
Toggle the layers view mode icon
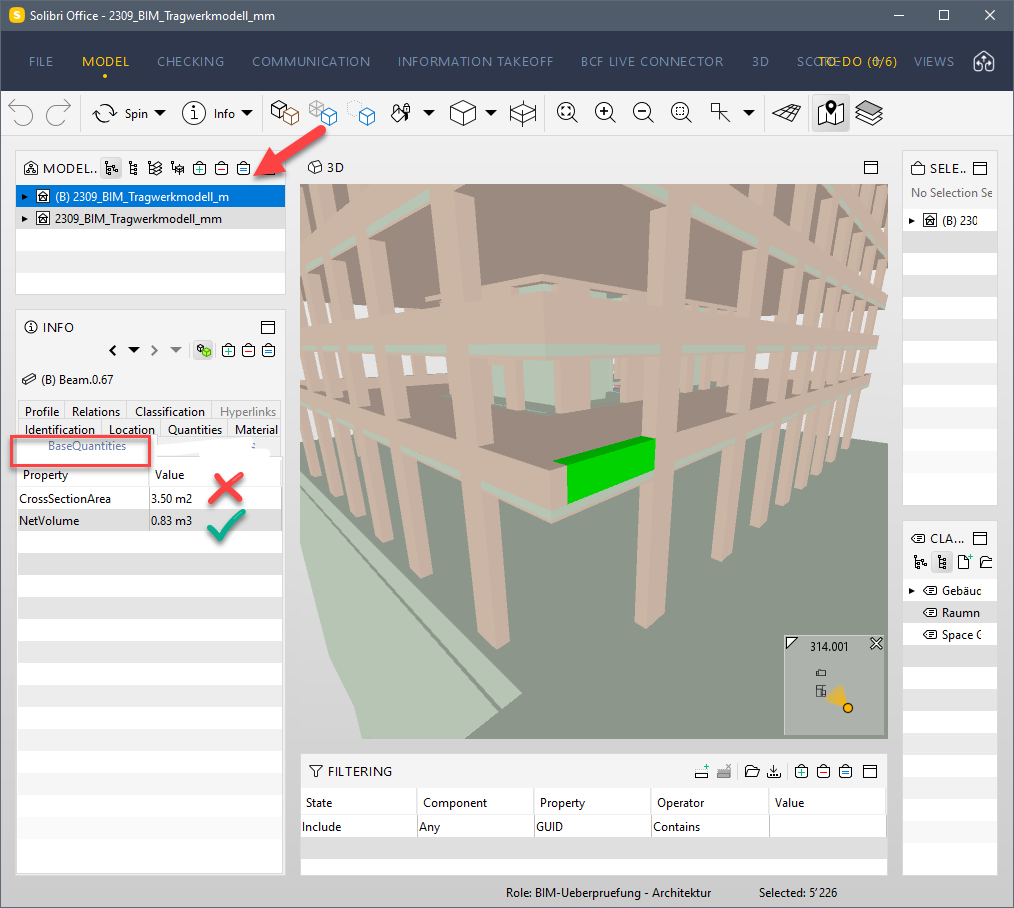(868, 113)
